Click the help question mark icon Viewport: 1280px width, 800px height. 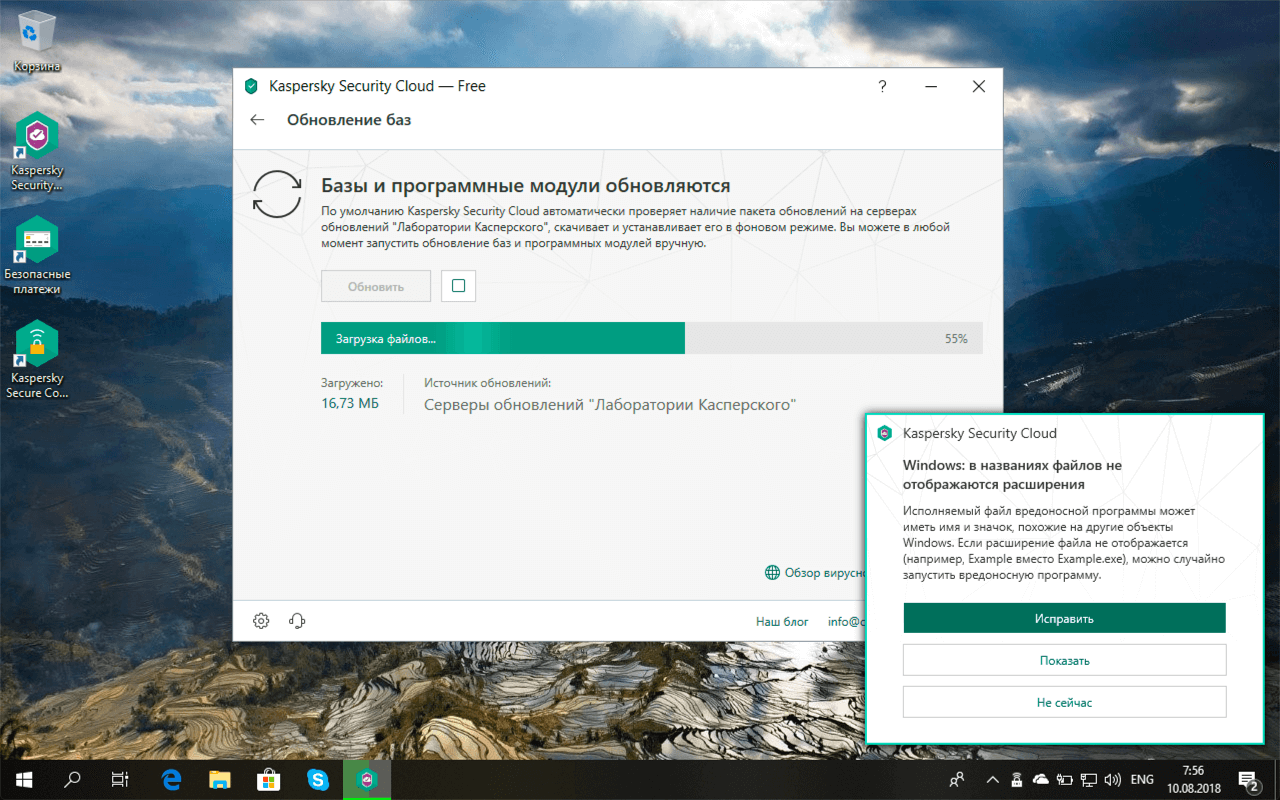(882, 86)
